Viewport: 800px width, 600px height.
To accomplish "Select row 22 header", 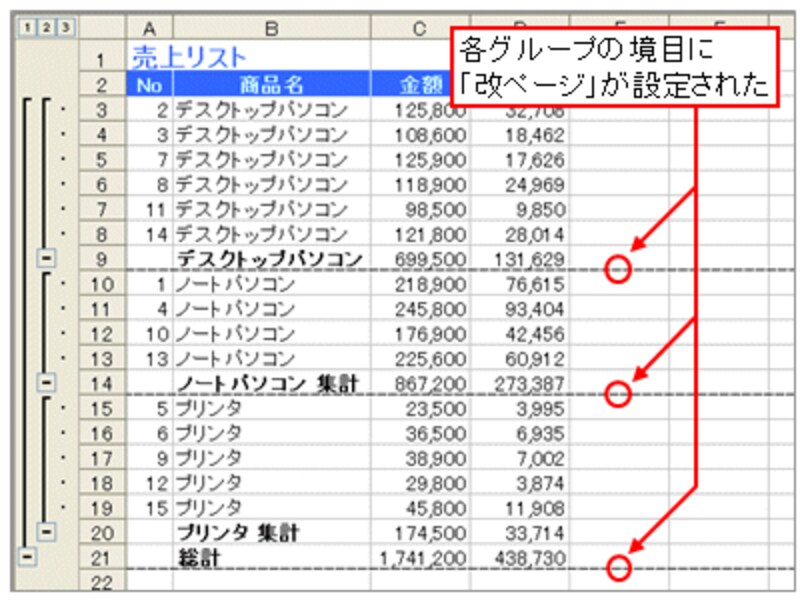I will pyautogui.click(x=102, y=581).
